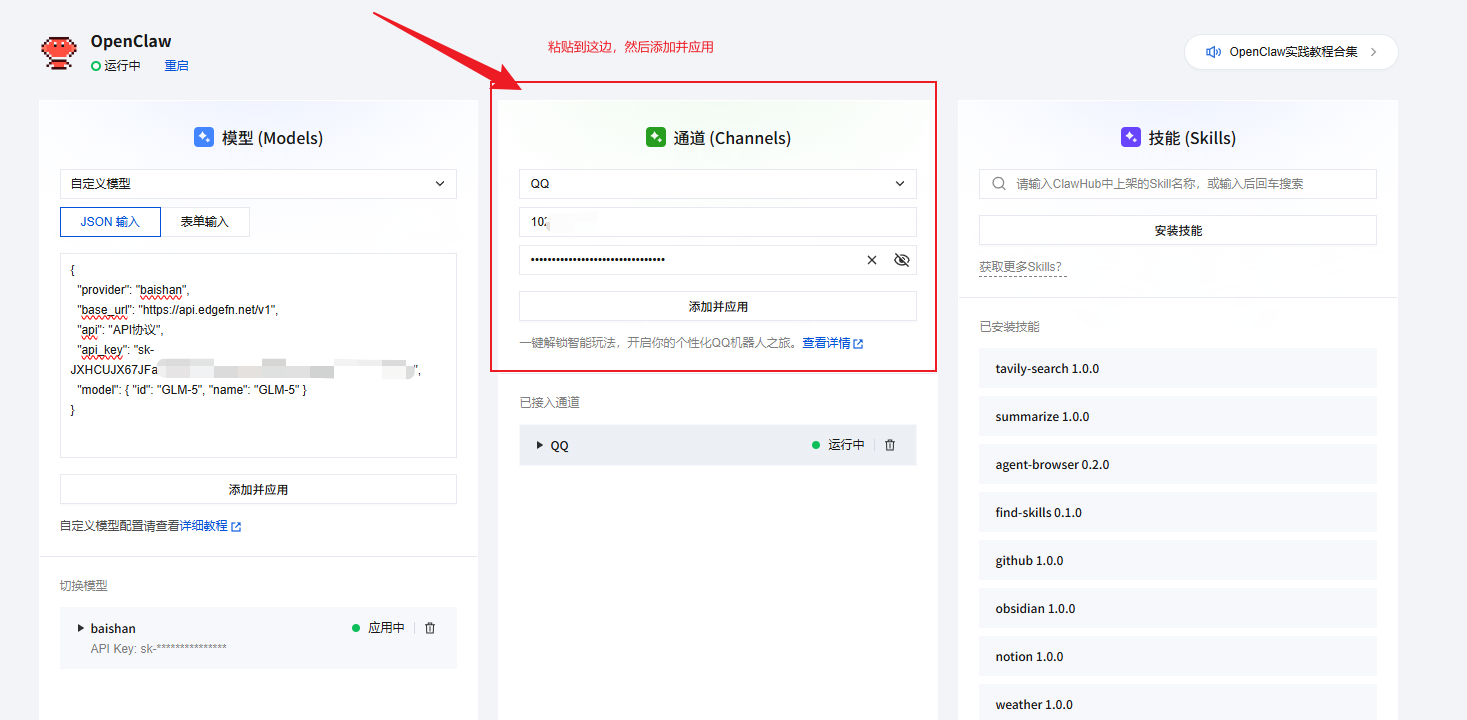
Task: Click chevron on OpenClaw实践教程合集 button
Action: click(1373, 52)
